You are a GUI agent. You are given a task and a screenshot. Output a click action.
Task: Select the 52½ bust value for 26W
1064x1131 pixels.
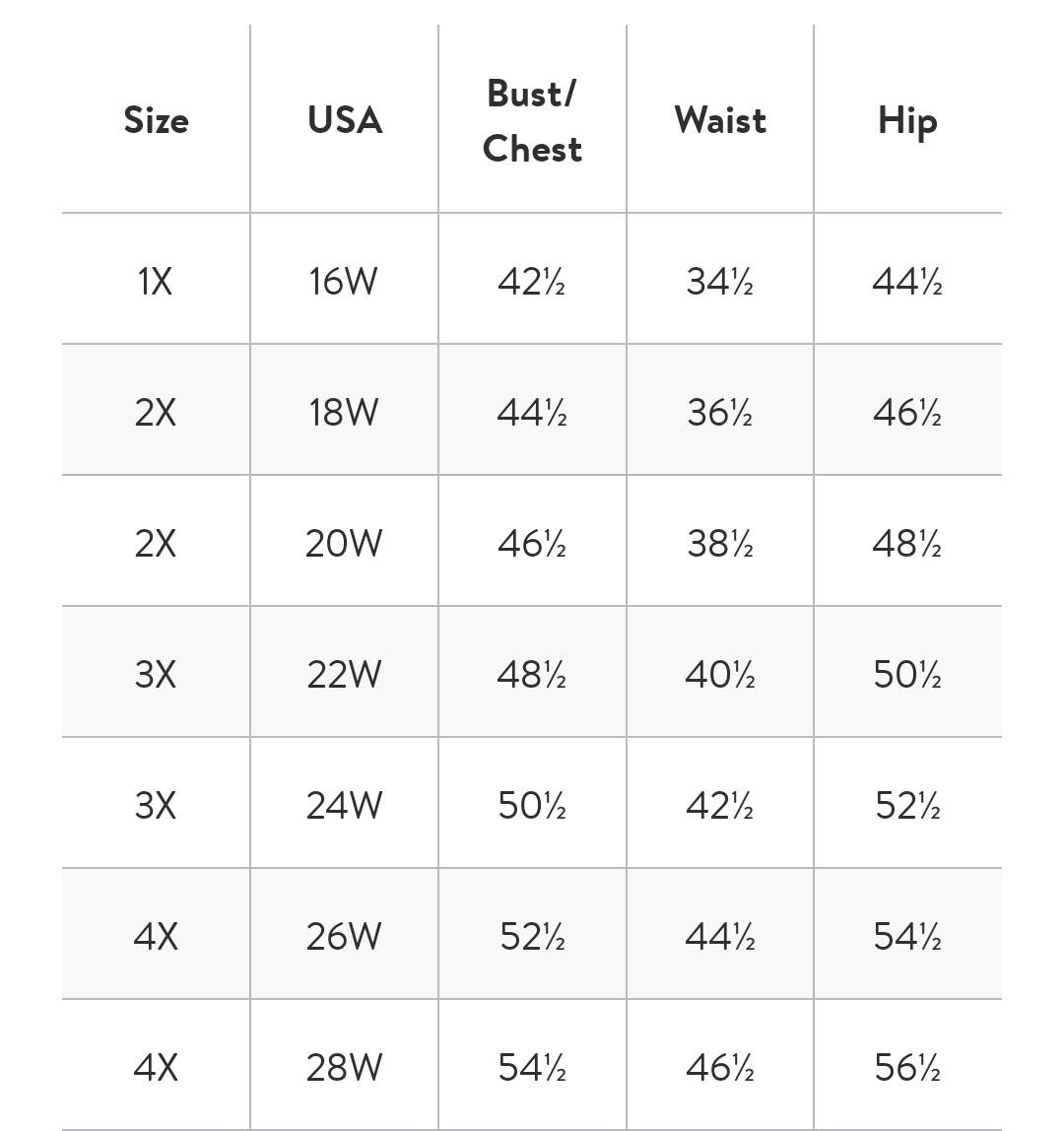tap(532, 937)
